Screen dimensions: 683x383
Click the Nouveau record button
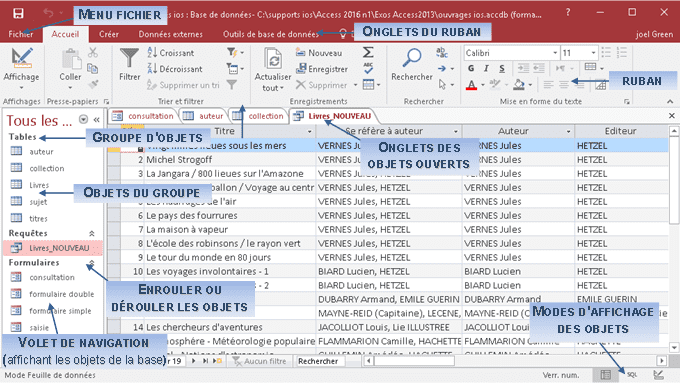pyautogui.click(x=319, y=53)
